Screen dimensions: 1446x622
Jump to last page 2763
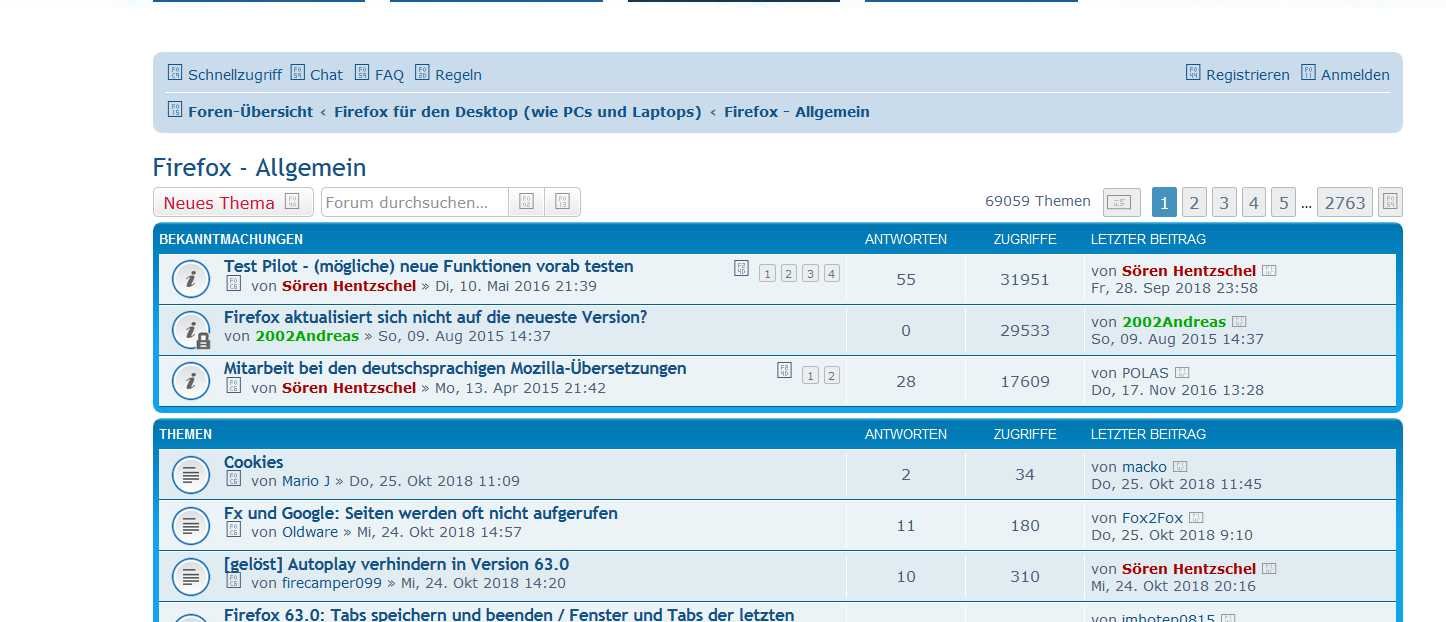pos(1345,203)
